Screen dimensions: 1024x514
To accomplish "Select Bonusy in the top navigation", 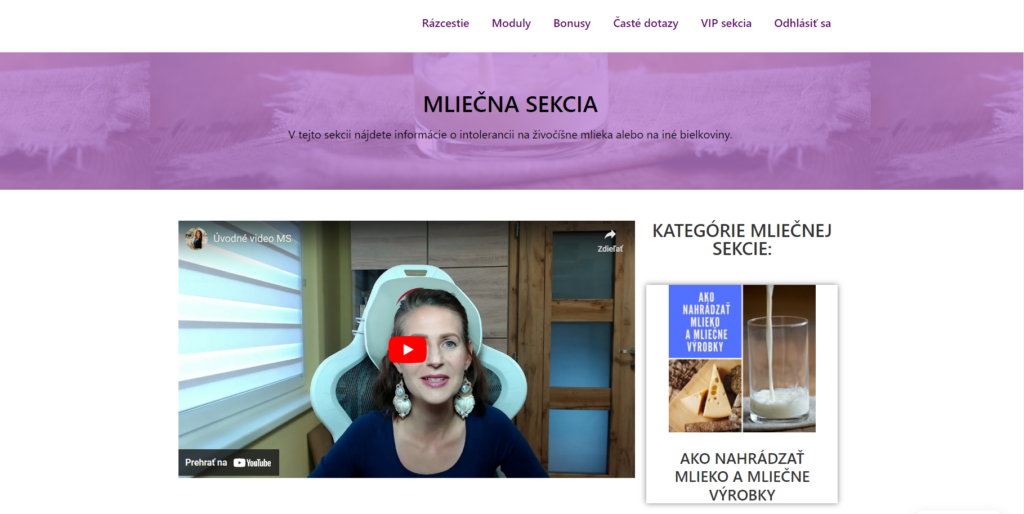I will pos(572,24).
